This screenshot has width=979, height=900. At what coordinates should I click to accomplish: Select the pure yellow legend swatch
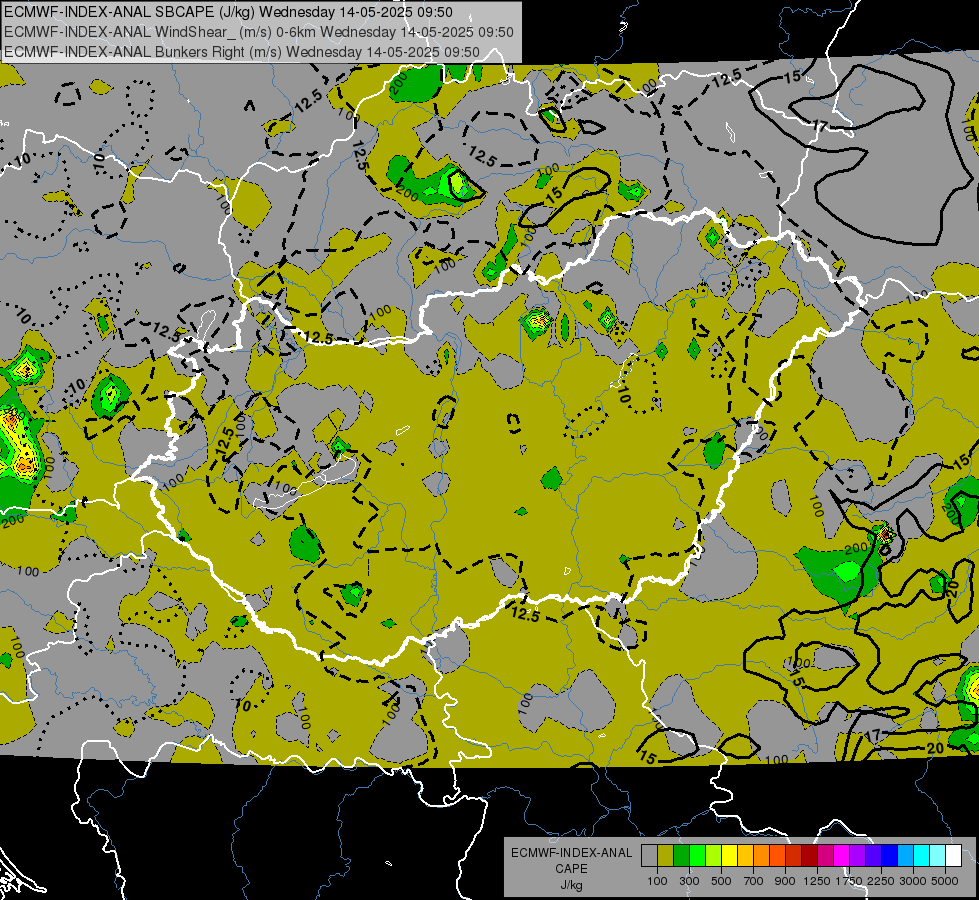tap(729, 856)
